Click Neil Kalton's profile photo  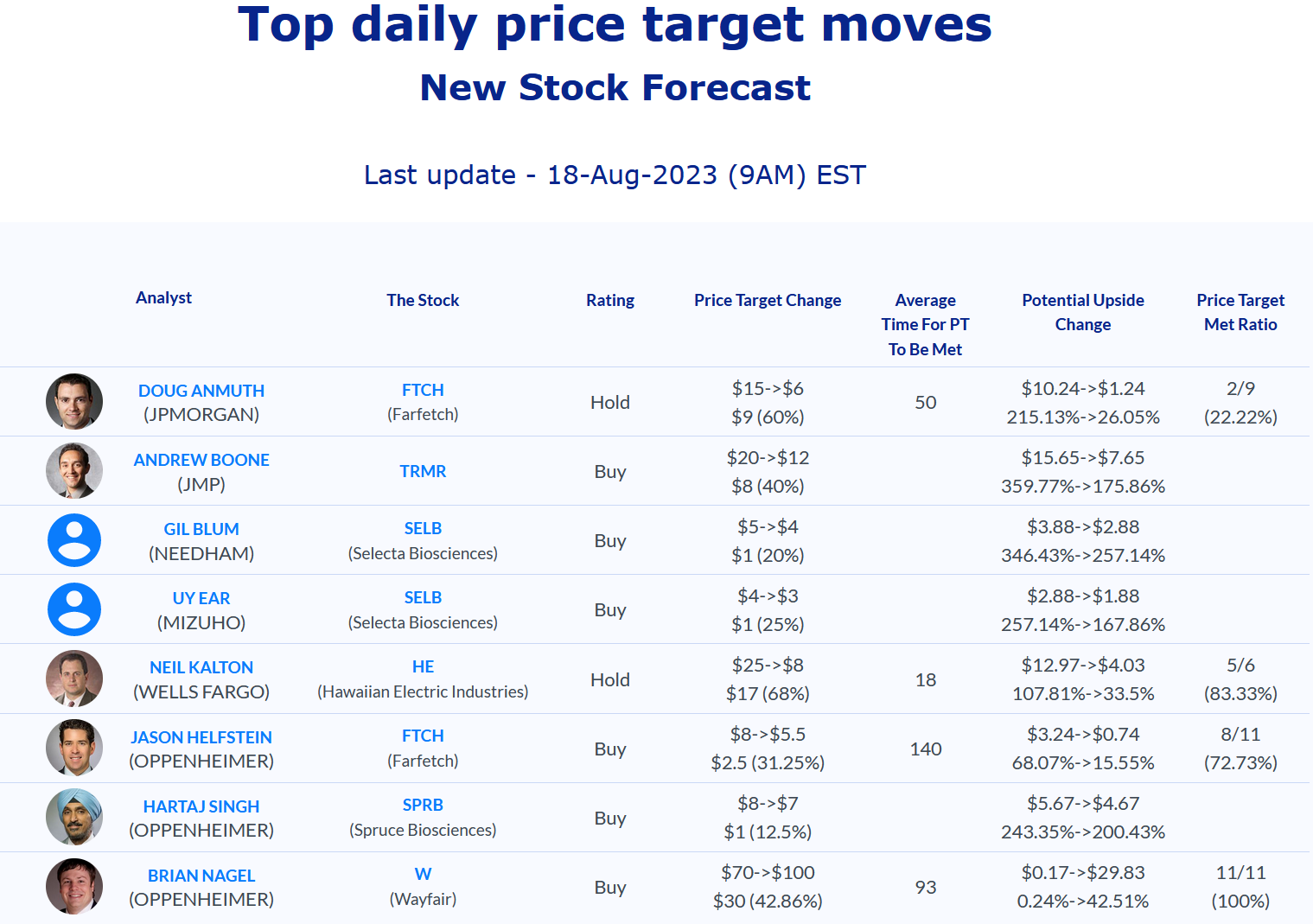74,679
